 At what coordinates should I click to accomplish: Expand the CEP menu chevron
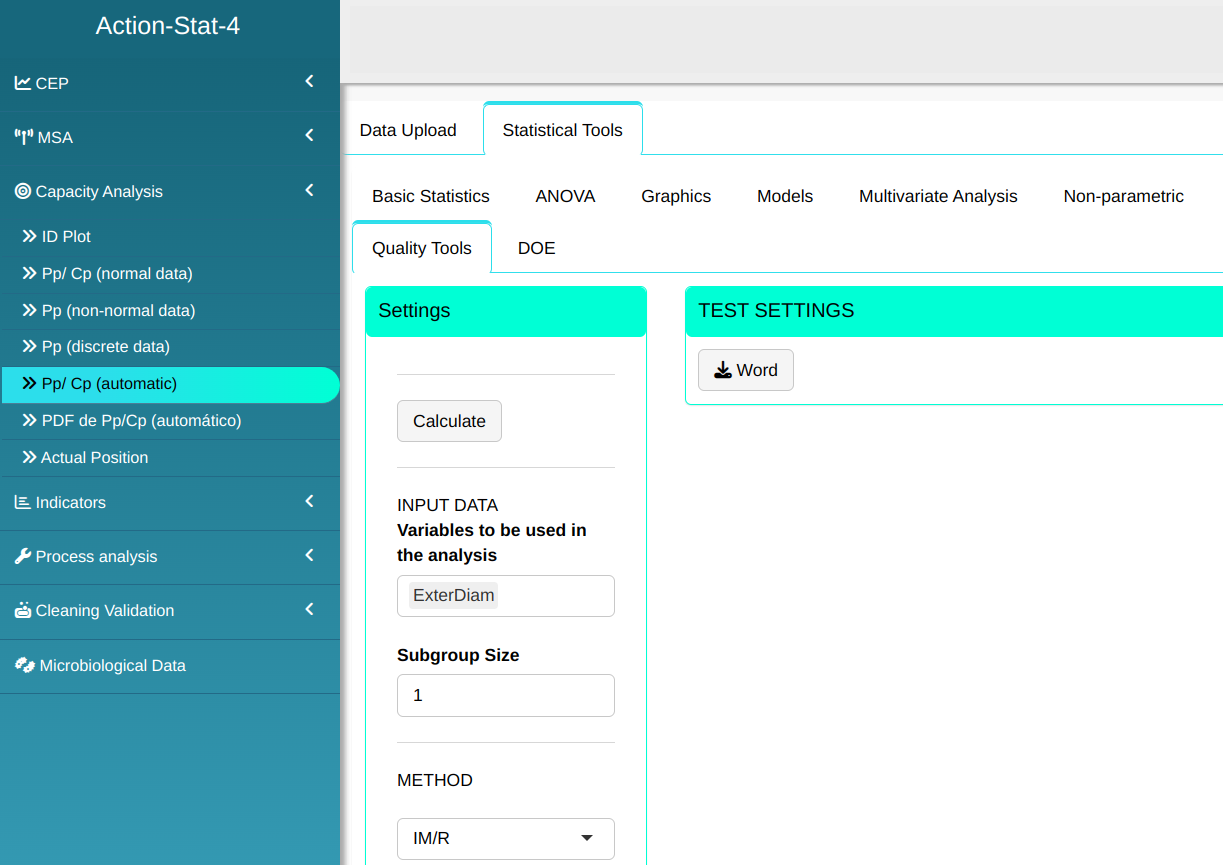coord(309,82)
